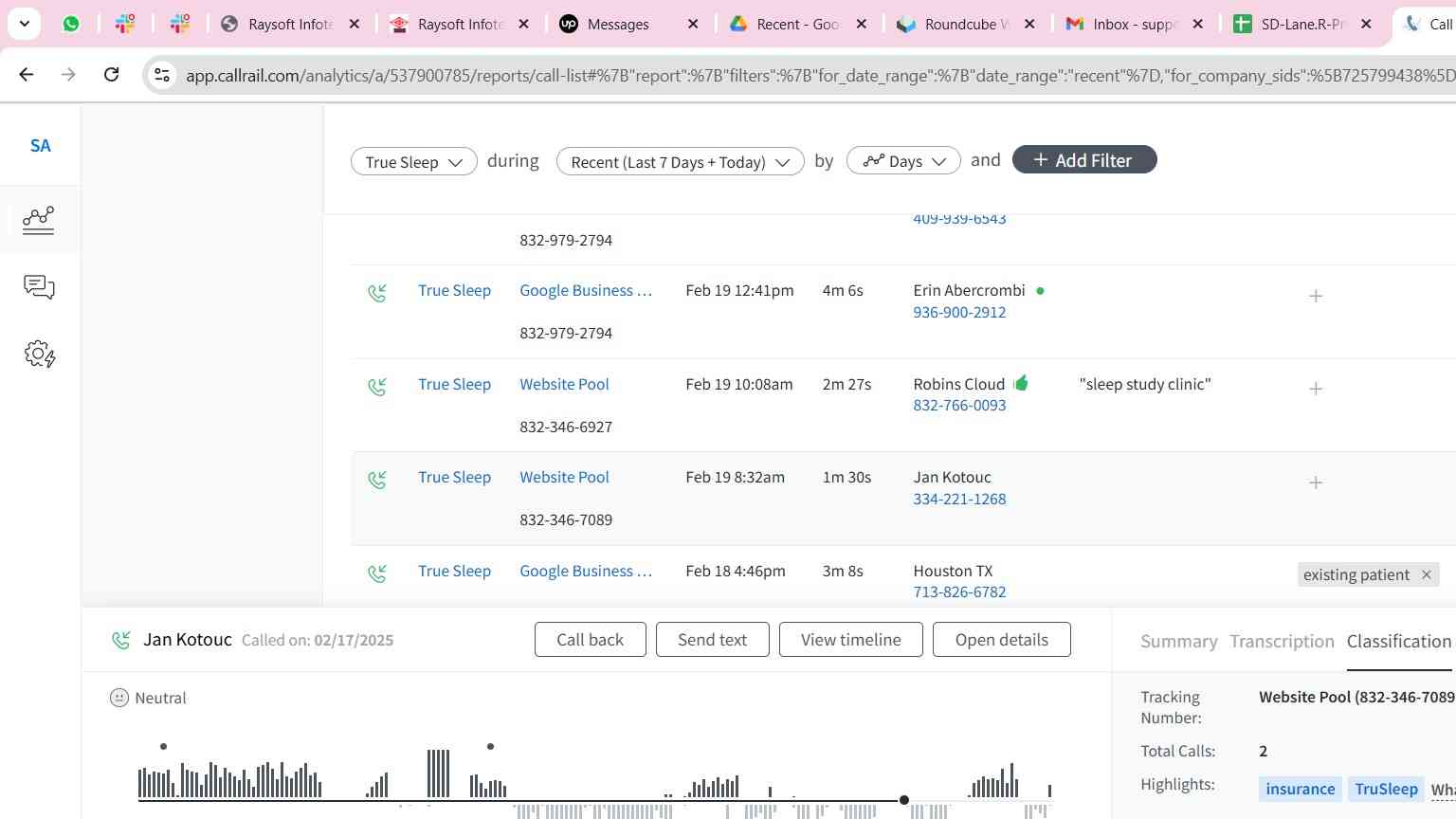Click Feb 18 4:46pm timestamp

click(735, 571)
